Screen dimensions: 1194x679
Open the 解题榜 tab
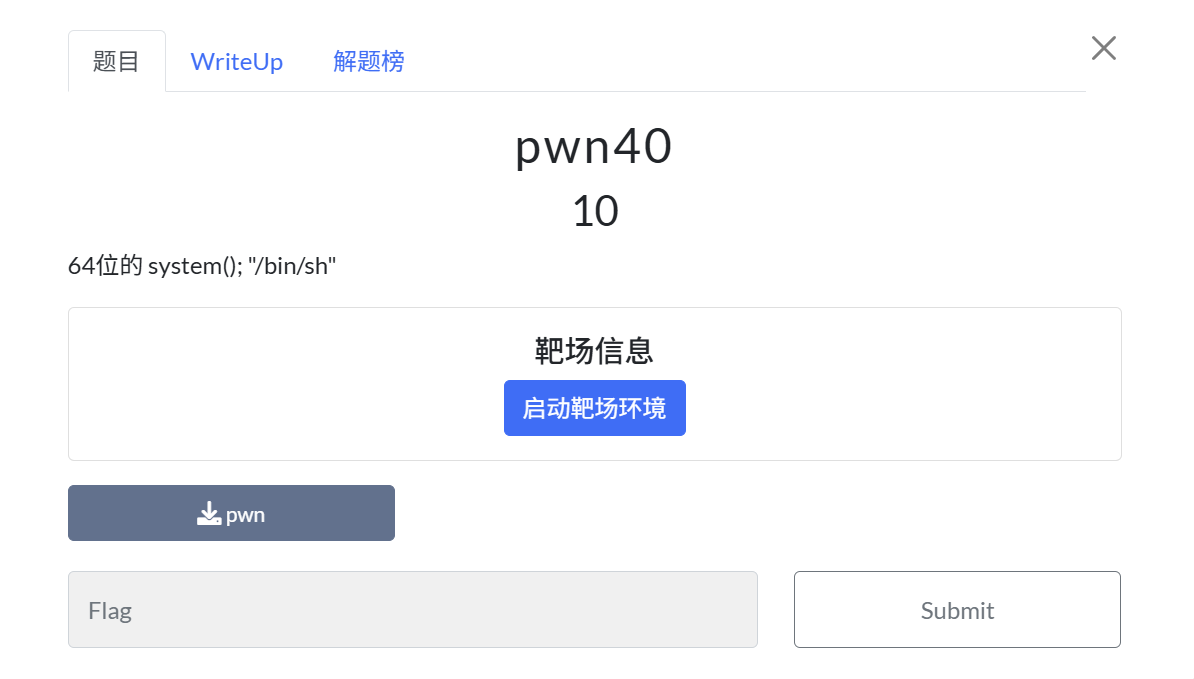[369, 62]
